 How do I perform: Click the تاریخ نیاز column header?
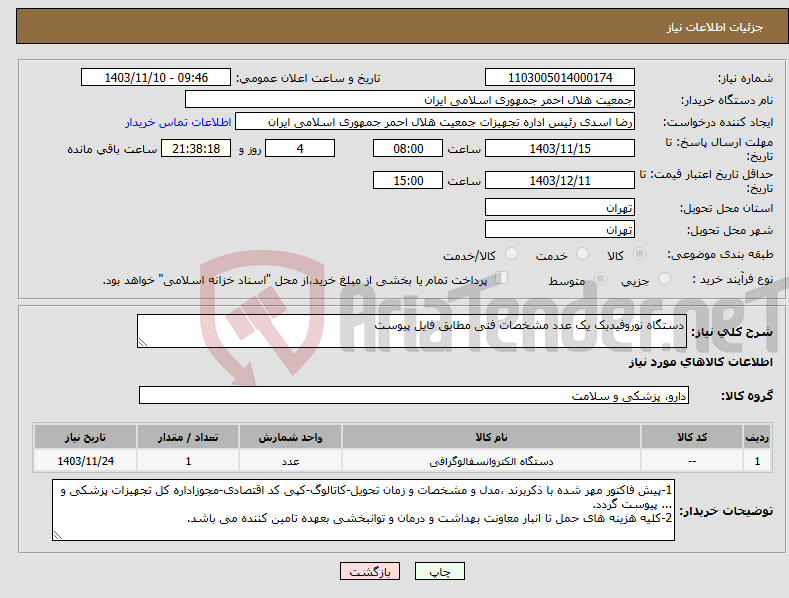86,437
